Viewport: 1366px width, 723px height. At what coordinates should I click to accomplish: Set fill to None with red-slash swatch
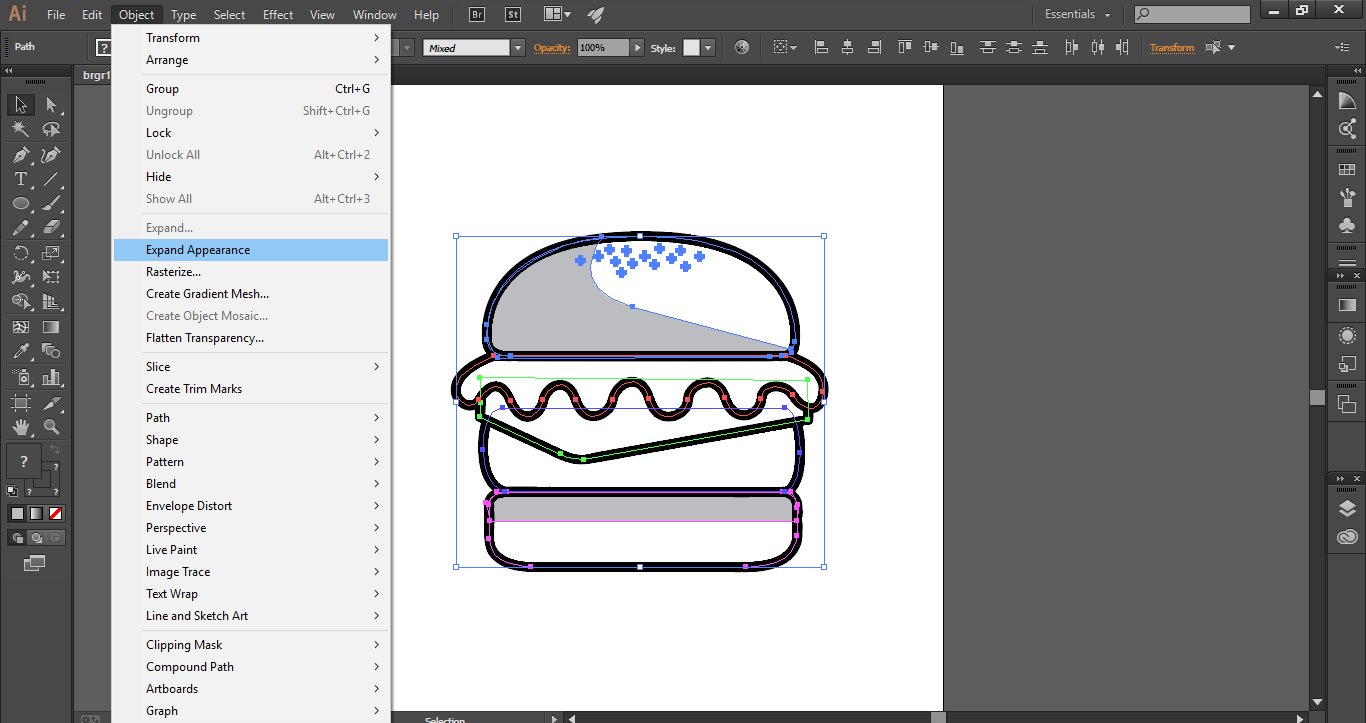coord(56,513)
